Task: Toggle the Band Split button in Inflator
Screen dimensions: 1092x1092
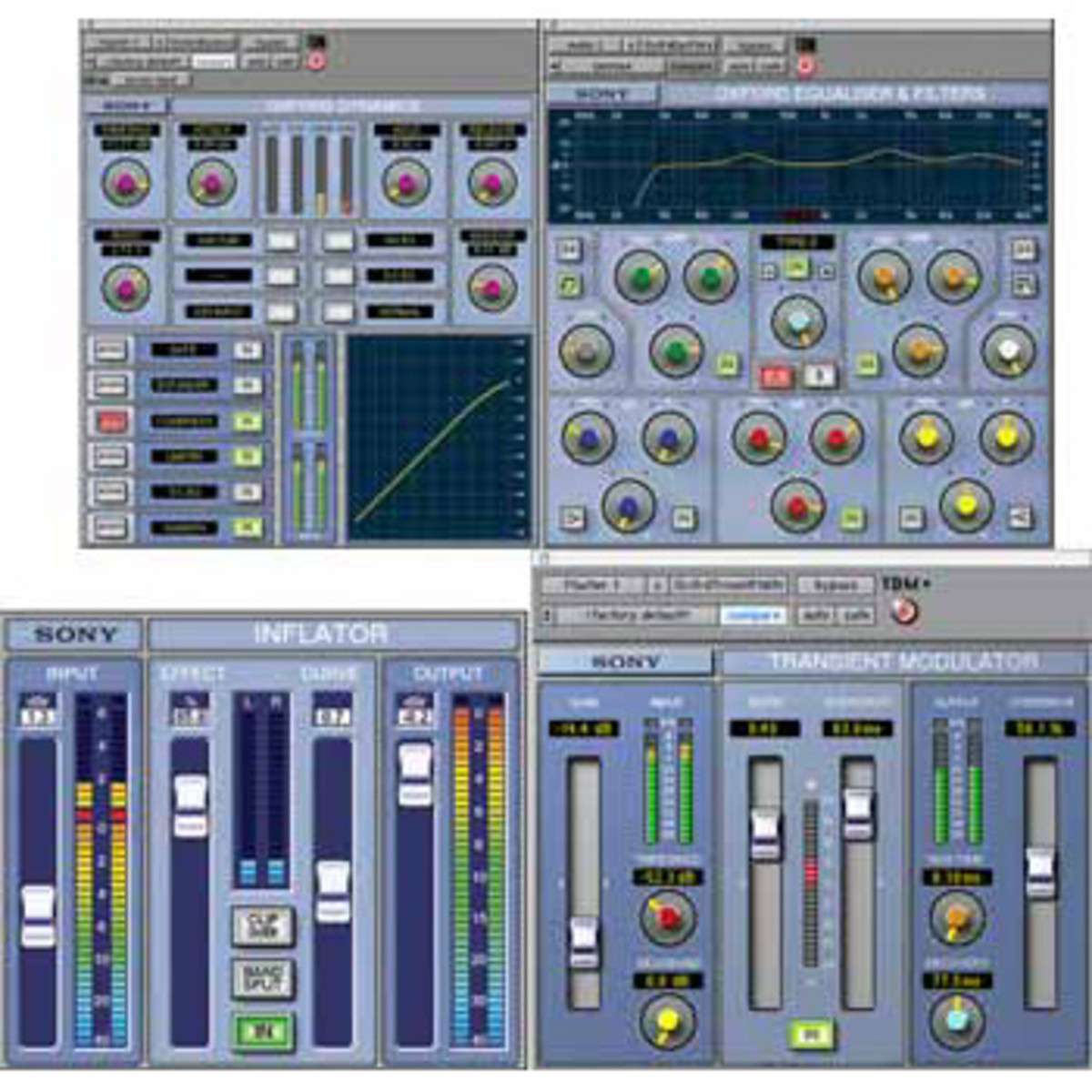Action: point(262,979)
